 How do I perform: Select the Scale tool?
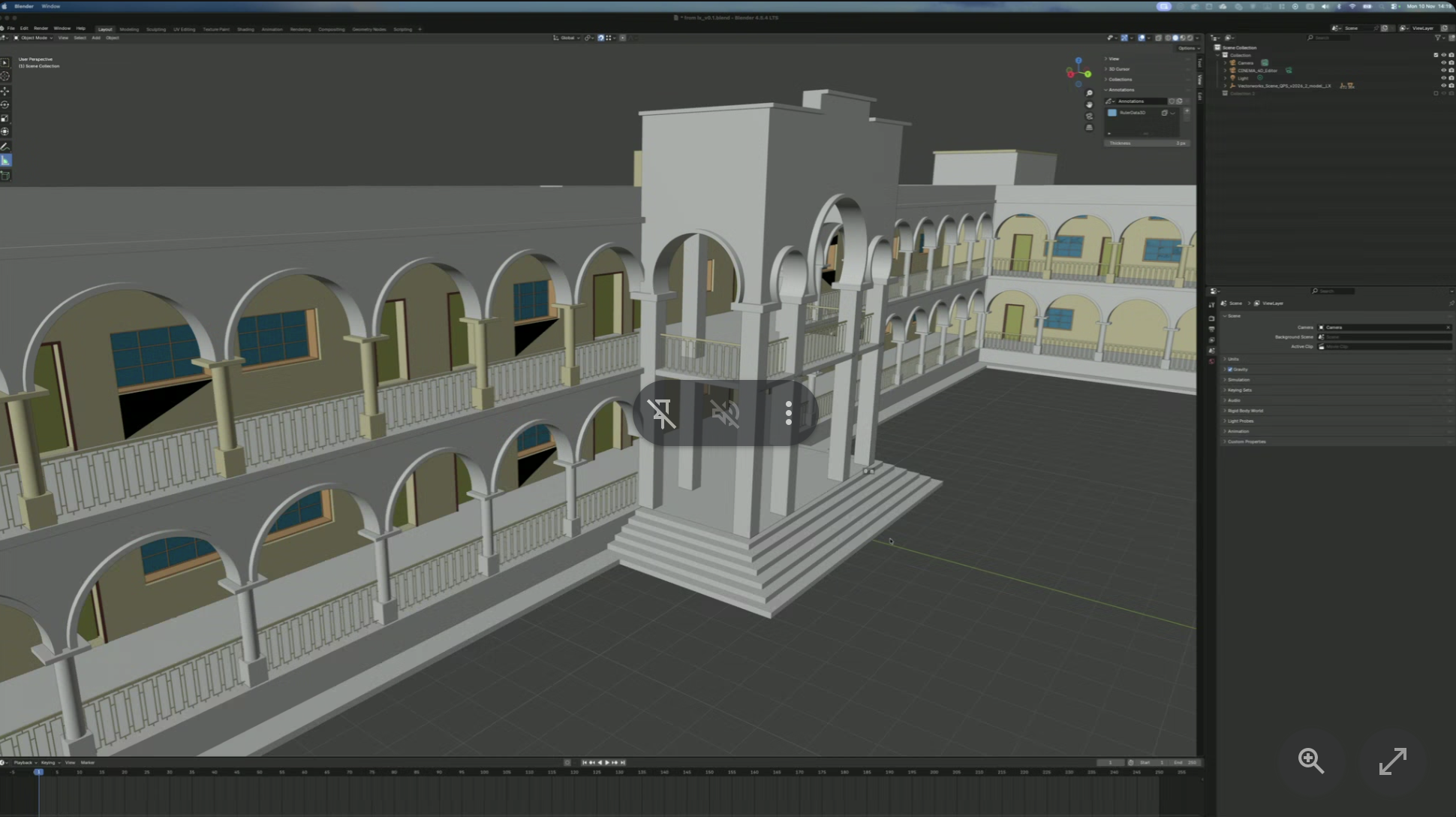coord(5,118)
